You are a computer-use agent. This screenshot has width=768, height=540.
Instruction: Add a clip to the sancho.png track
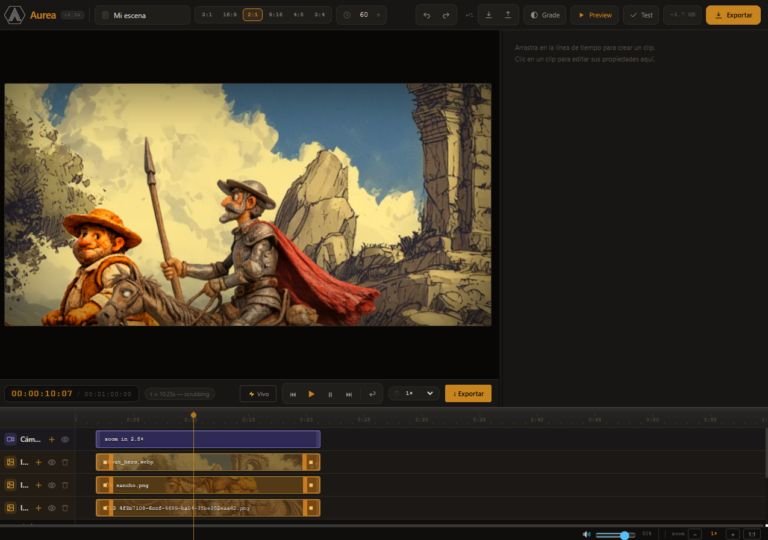38,485
